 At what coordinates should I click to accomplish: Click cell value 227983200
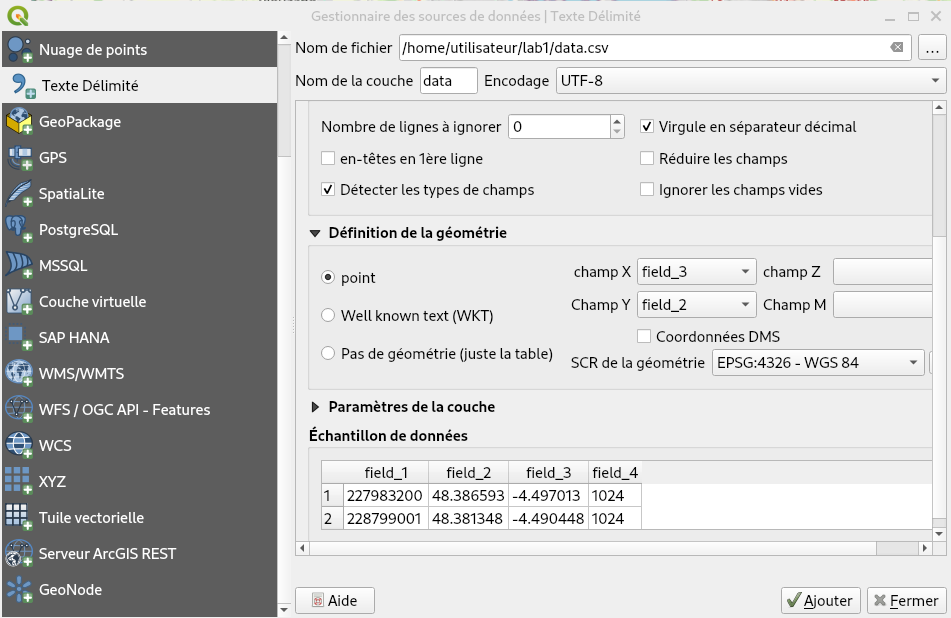(x=385, y=495)
